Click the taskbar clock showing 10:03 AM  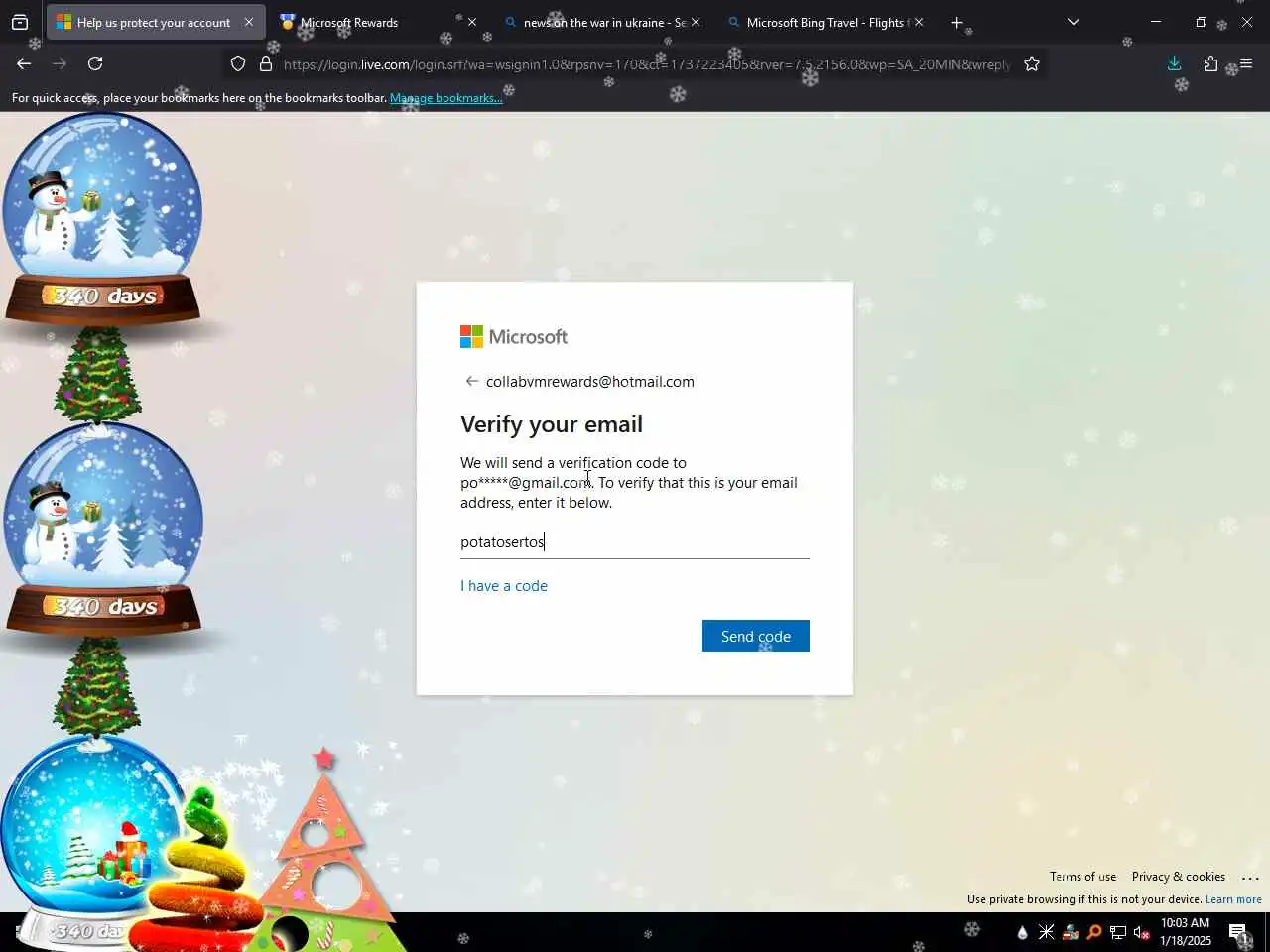[1185, 932]
